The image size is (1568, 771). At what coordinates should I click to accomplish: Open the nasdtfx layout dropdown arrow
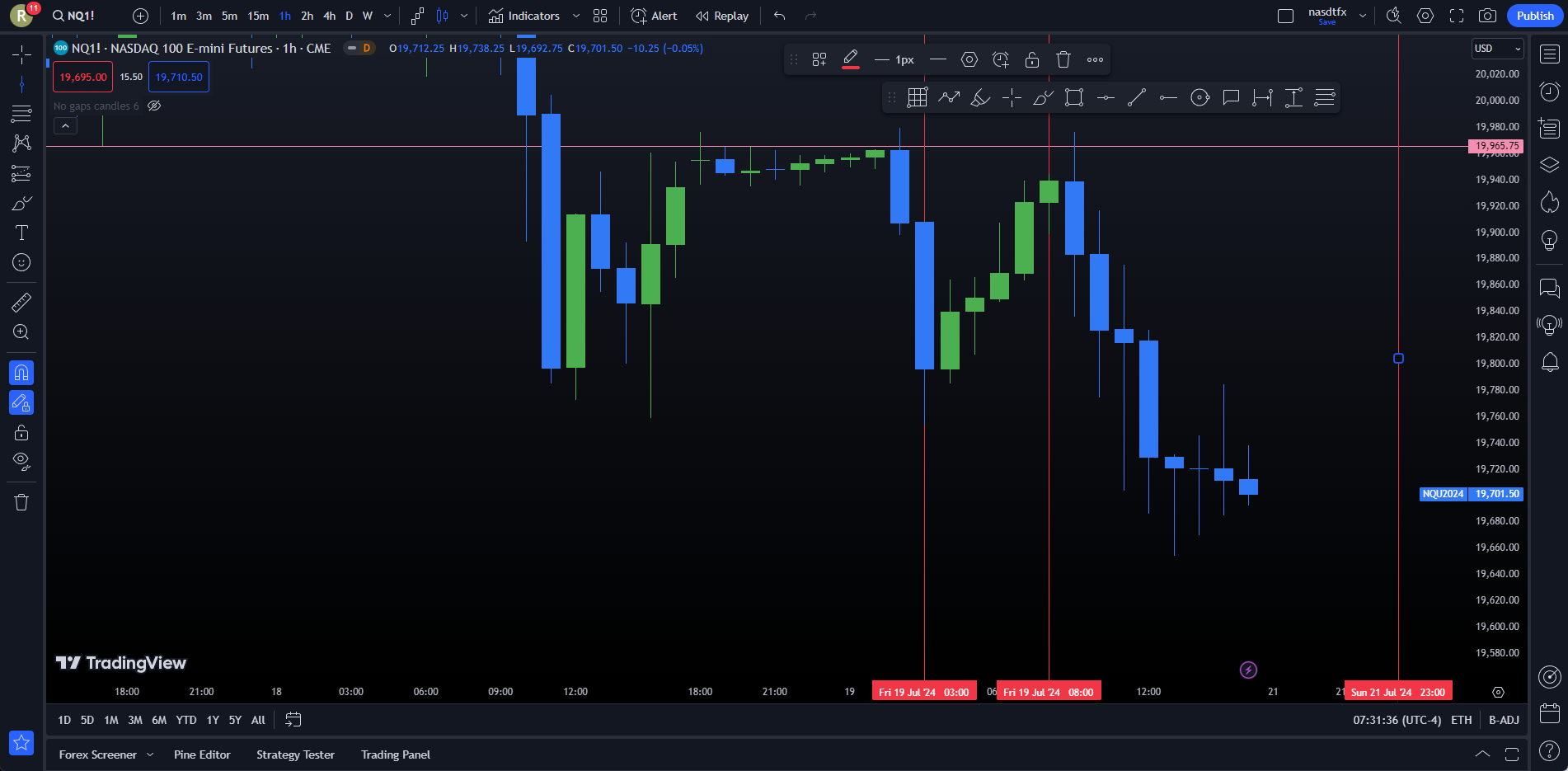[1363, 16]
